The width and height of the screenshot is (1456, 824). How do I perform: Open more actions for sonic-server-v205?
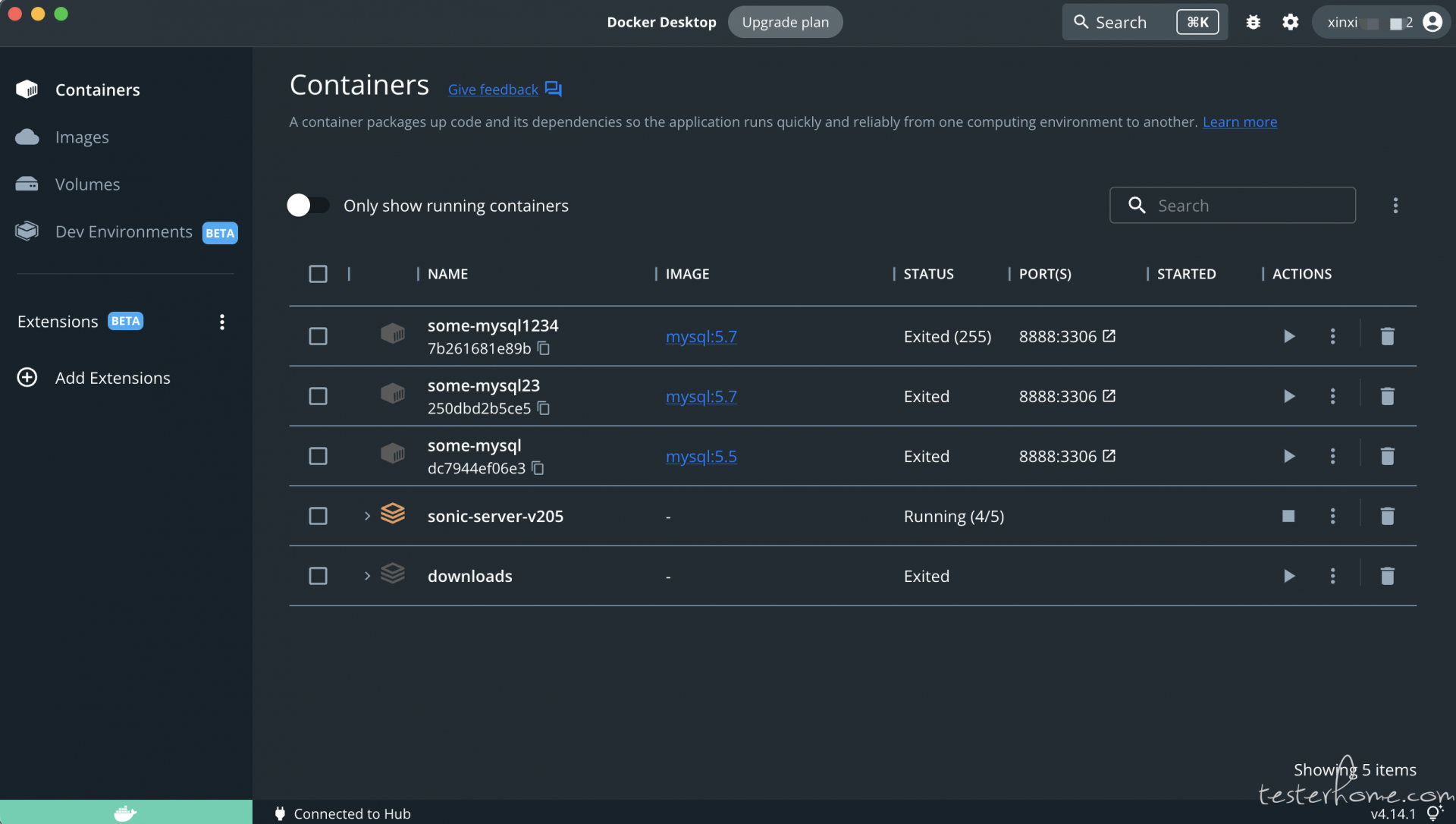[1332, 516]
